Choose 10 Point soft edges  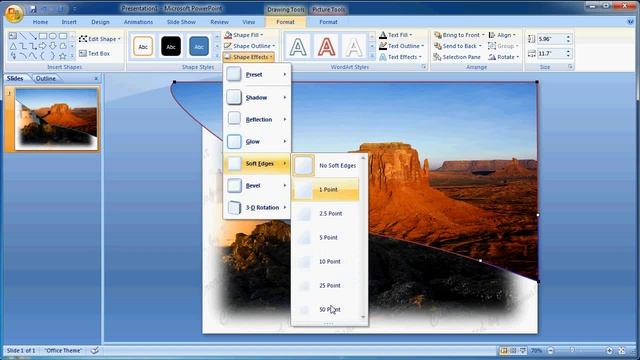pyautogui.click(x=326, y=262)
